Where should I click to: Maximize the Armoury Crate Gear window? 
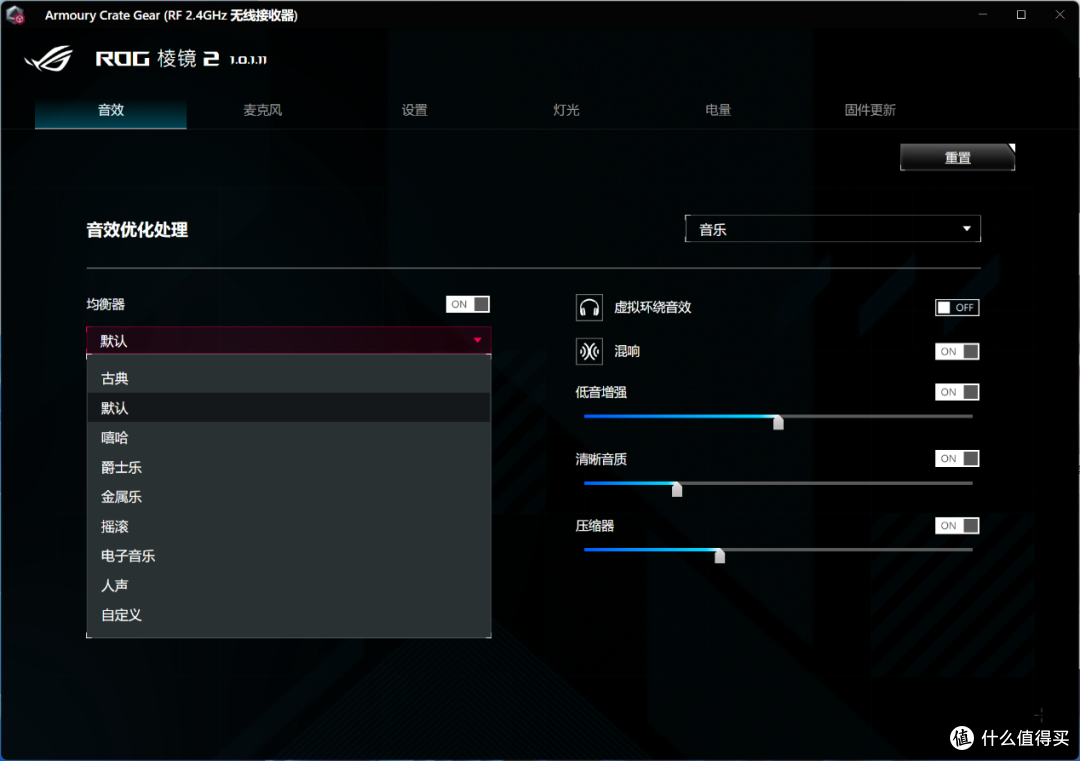1021,14
